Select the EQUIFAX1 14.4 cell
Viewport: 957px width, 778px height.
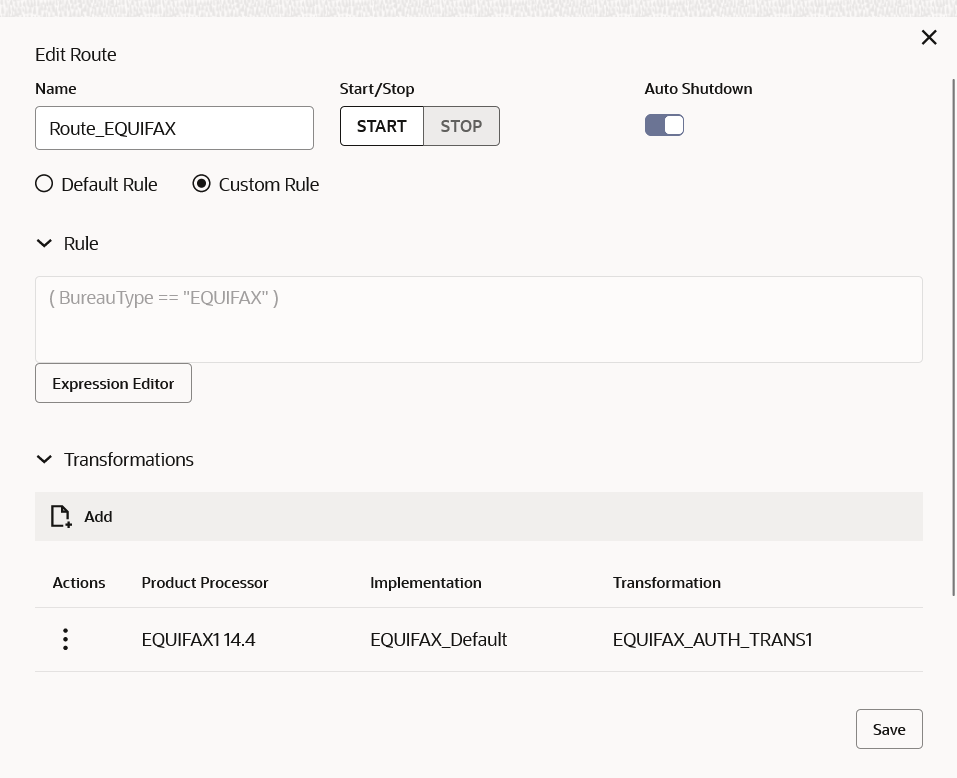tap(198, 639)
